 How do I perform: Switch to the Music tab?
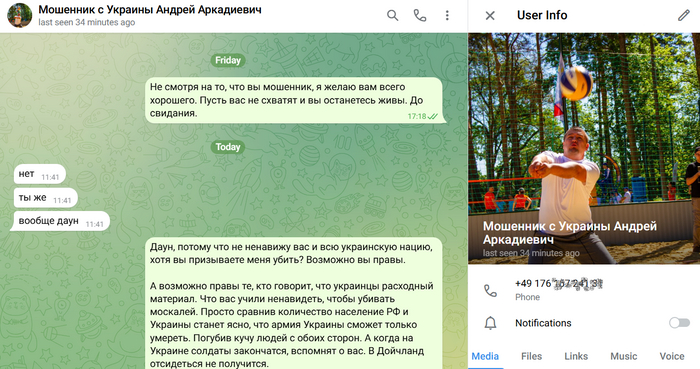624,356
